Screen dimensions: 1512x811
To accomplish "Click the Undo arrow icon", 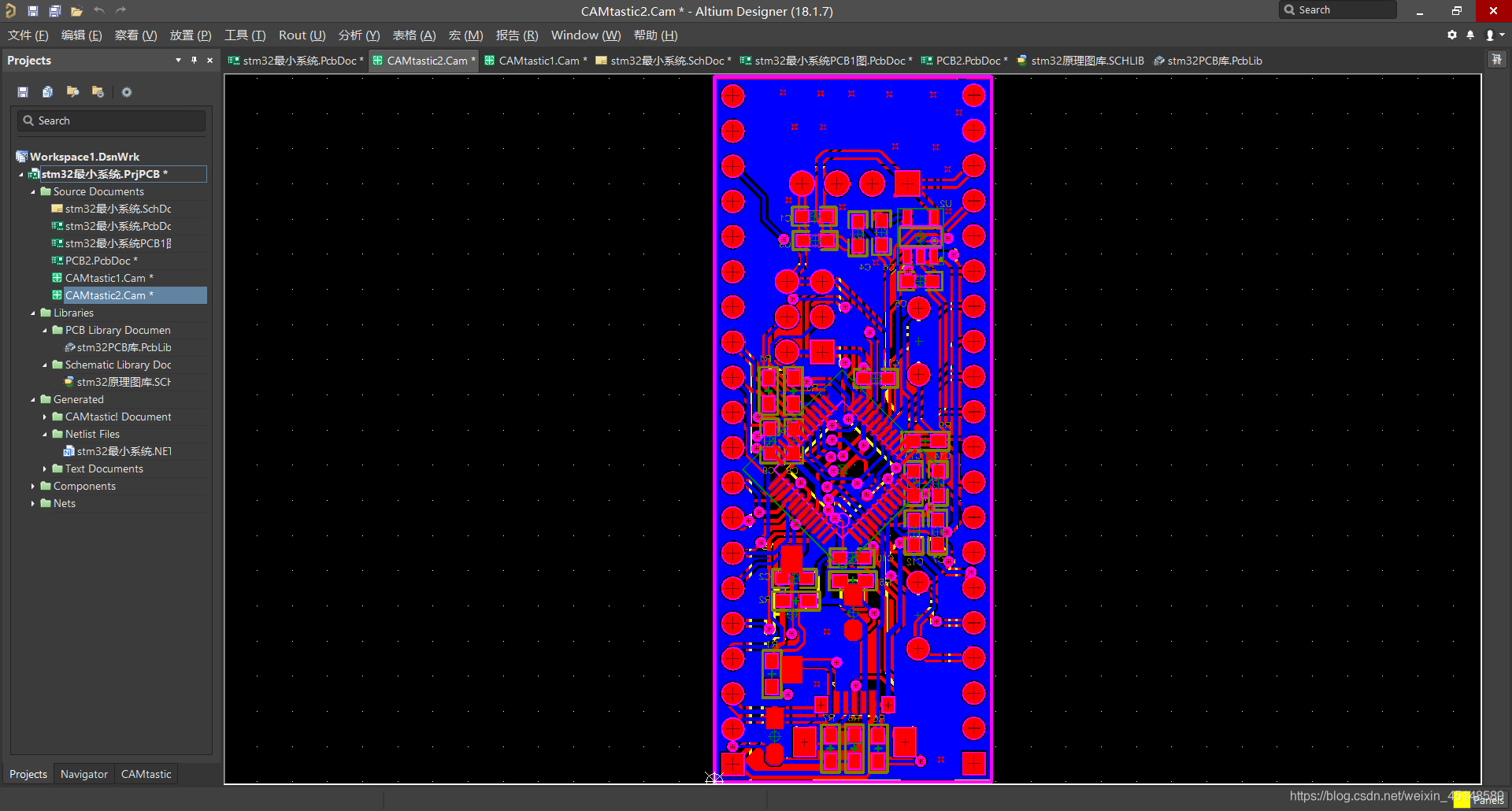I will click(99, 11).
